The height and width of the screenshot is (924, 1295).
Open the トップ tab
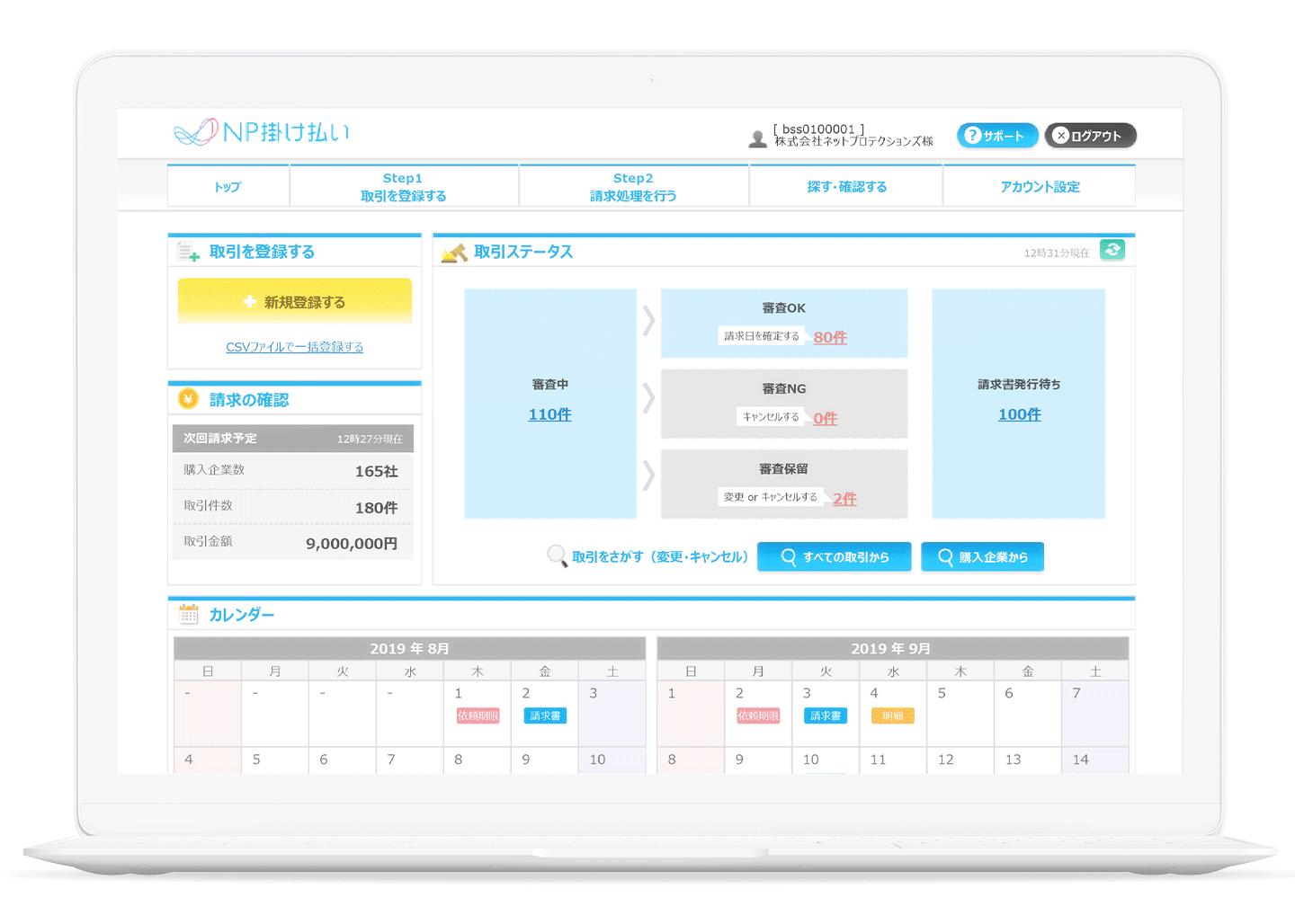coord(228,187)
